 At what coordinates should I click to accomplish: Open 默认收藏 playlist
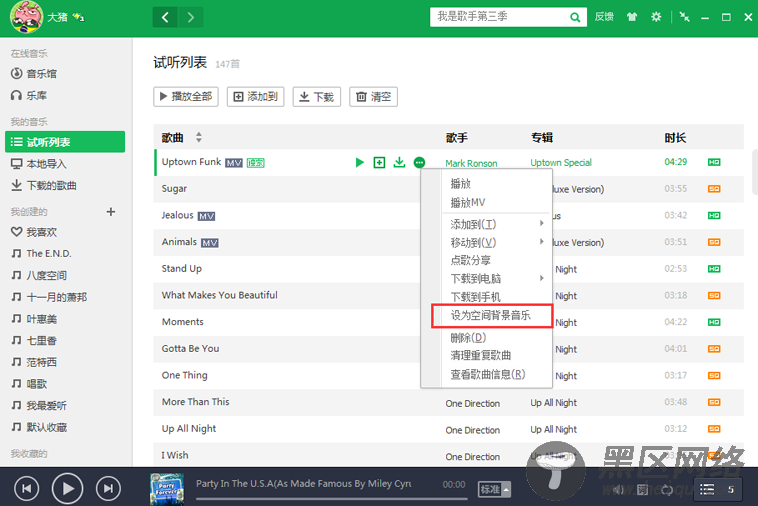click(39, 427)
